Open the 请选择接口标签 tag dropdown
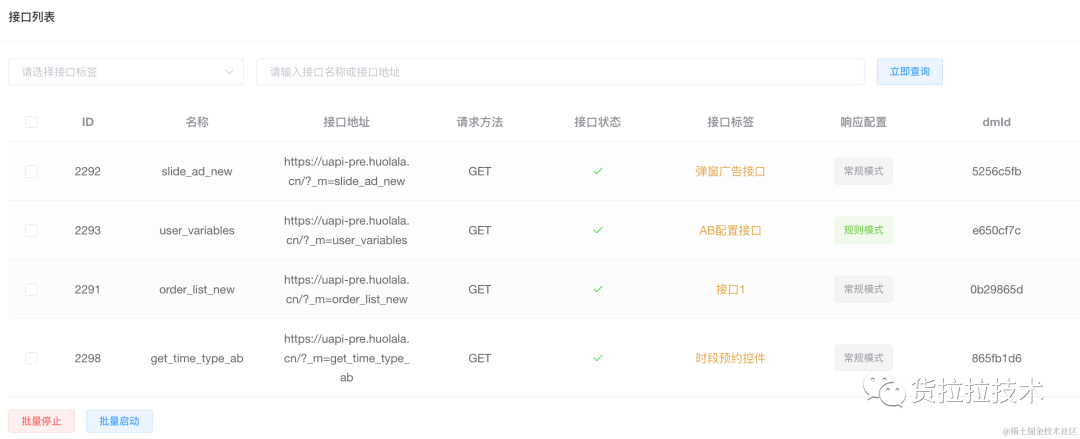Screen dimensions: 1080x439 coord(126,72)
